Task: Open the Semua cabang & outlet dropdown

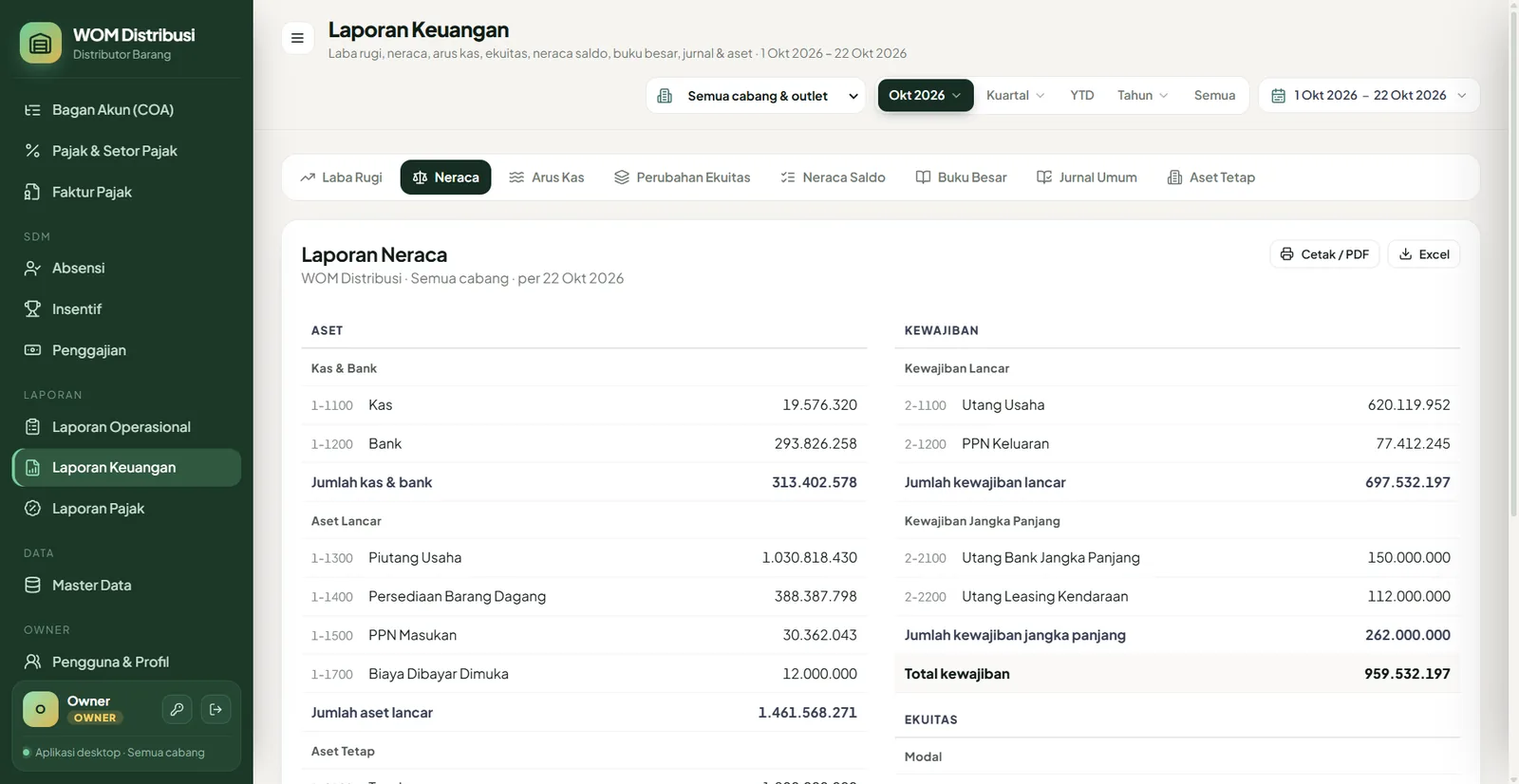Action: (756, 96)
